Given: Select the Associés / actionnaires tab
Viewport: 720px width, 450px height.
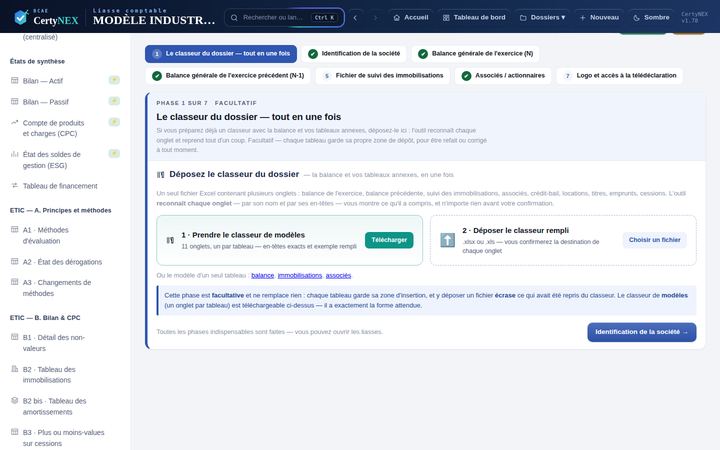Looking at the screenshot, I should (x=503, y=76).
